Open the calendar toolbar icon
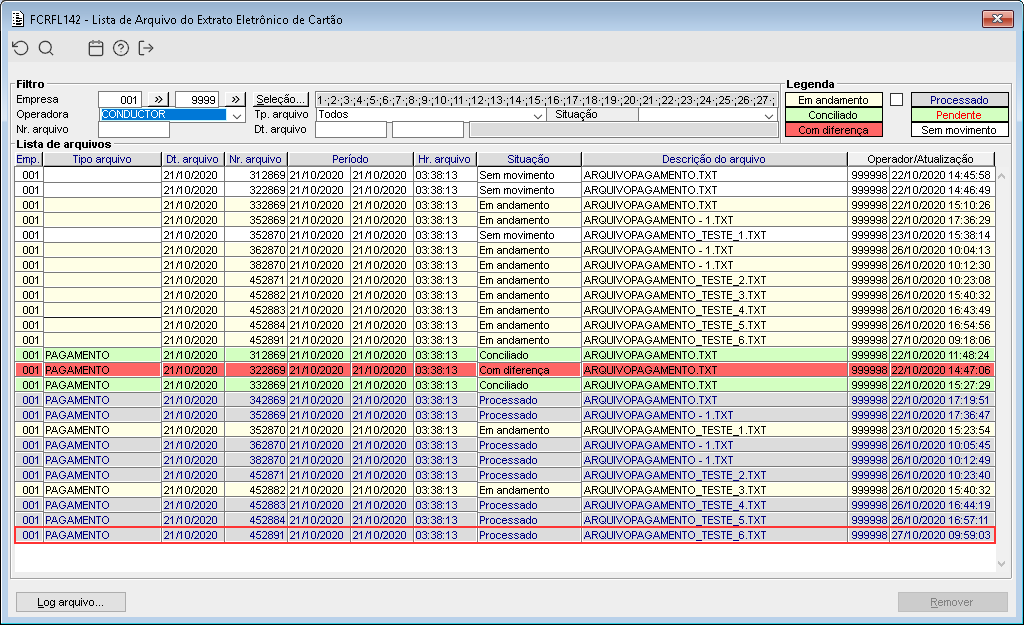The height and width of the screenshot is (625, 1024). click(x=96, y=48)
